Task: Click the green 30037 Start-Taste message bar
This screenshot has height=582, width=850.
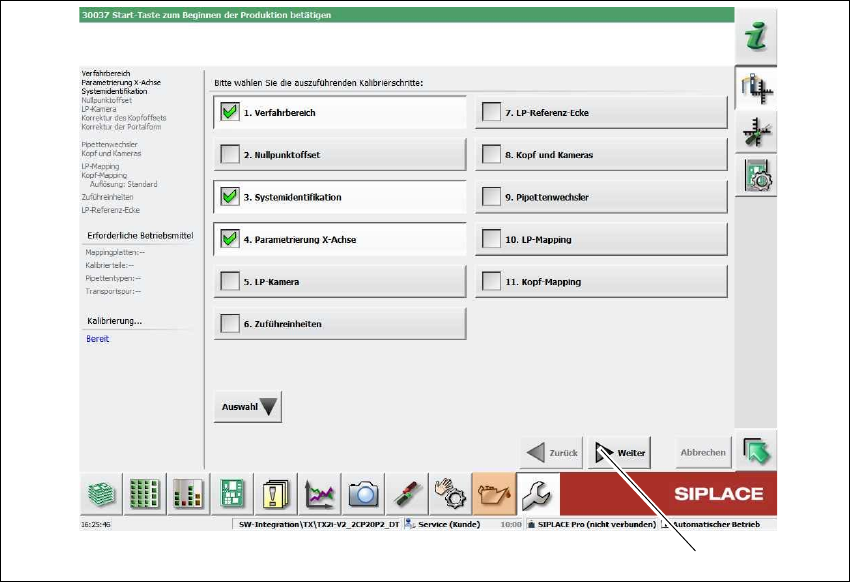Action: point(407,15)
